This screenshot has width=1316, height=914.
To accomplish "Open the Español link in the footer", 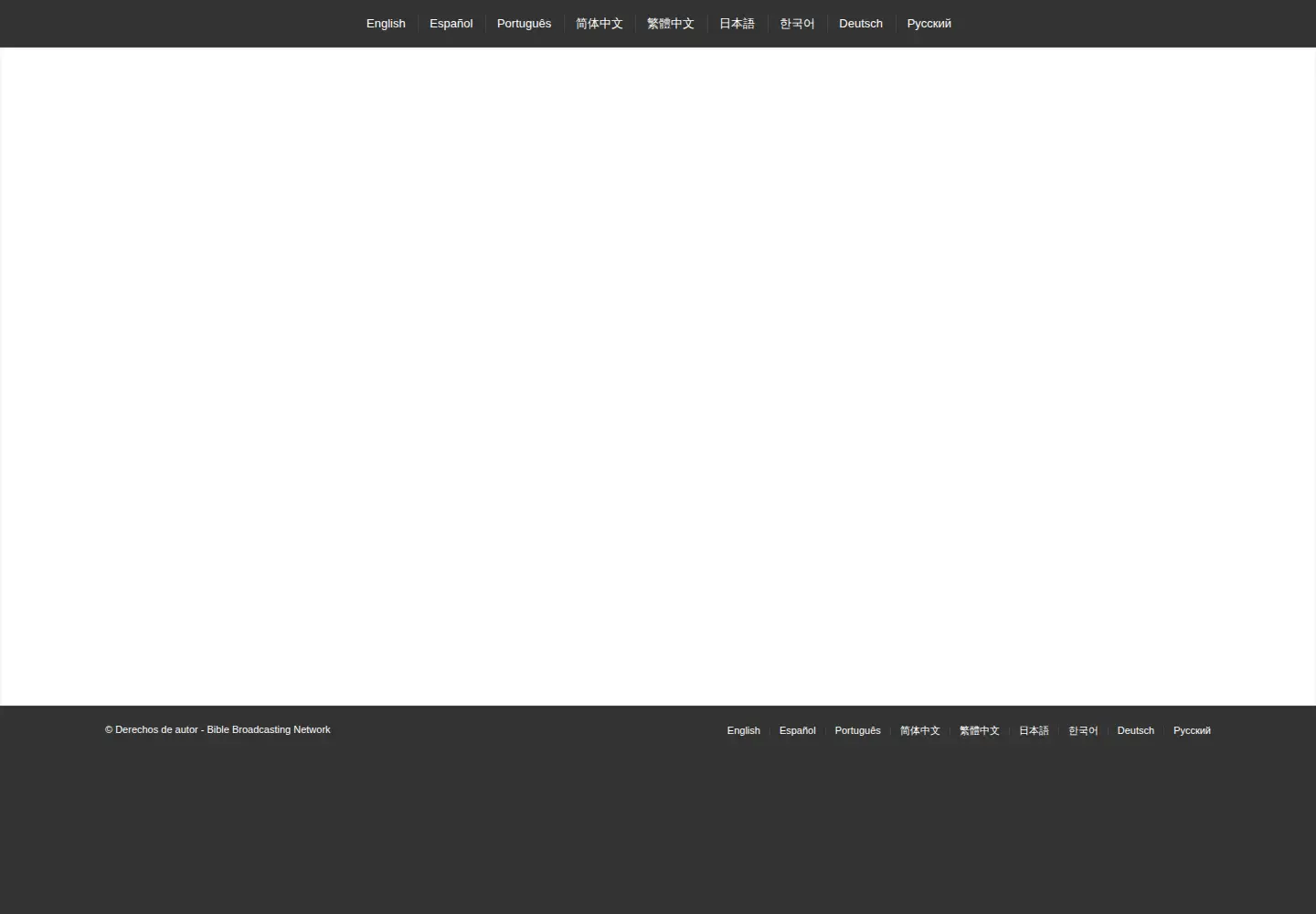I will coord(798,730).
